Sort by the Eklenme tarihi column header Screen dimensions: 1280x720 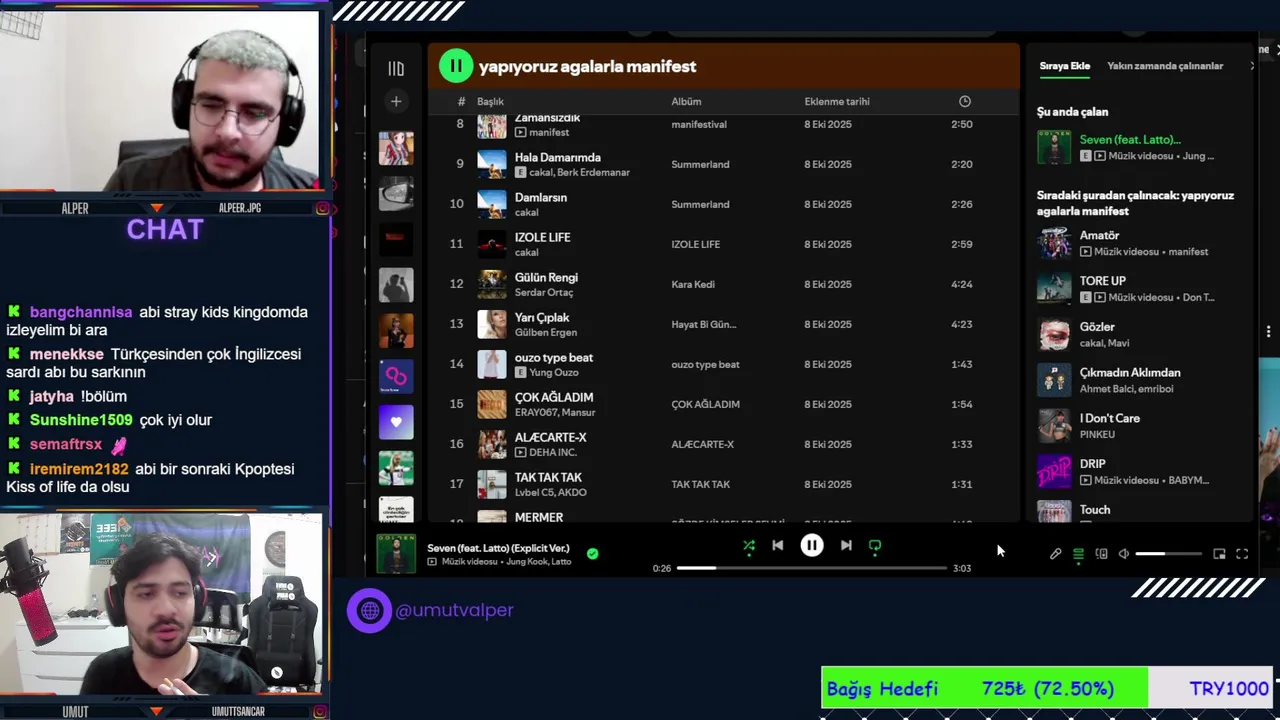pos(837,101)
